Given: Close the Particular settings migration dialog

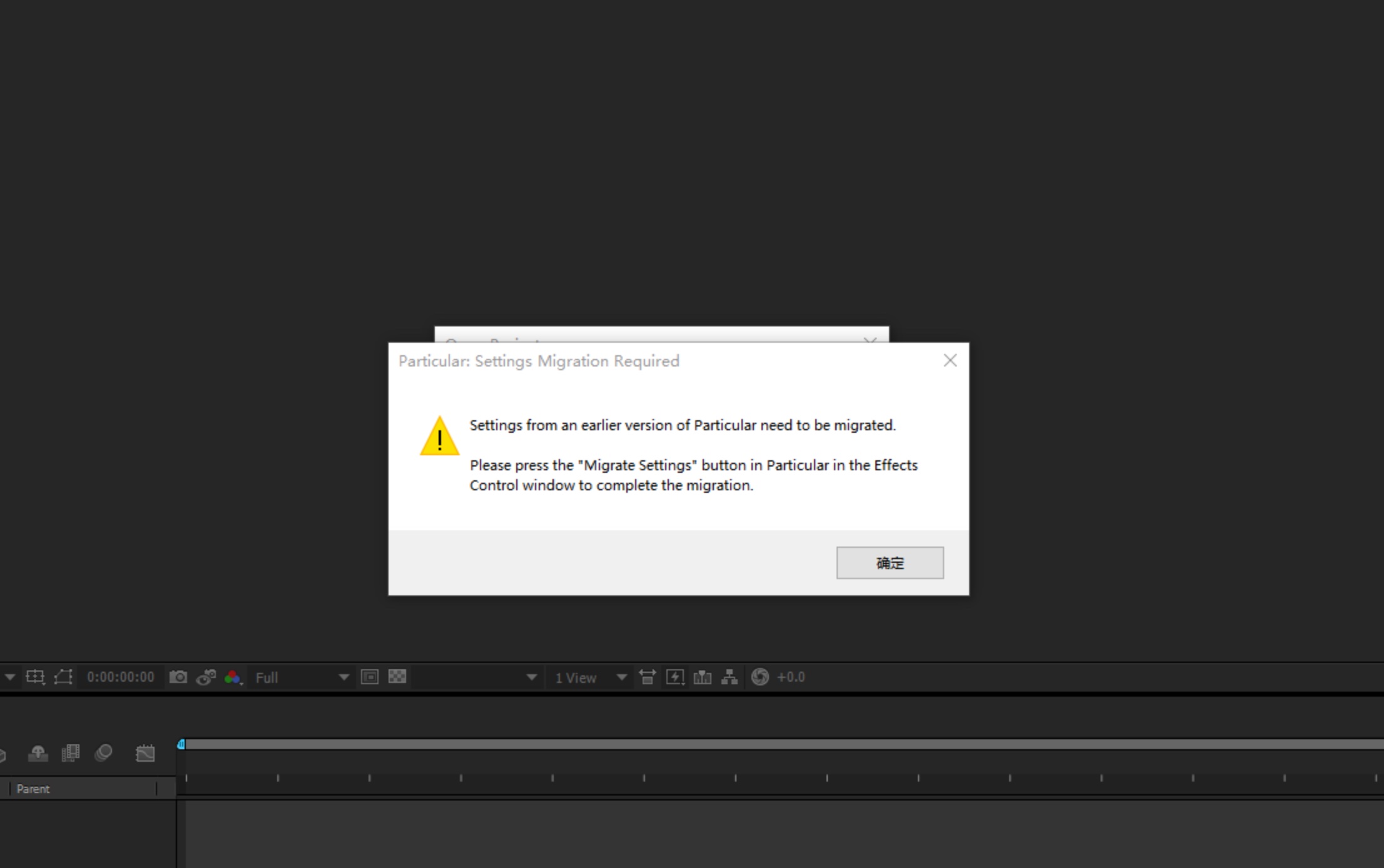Looking at the screenshot, I should (949, 360).
